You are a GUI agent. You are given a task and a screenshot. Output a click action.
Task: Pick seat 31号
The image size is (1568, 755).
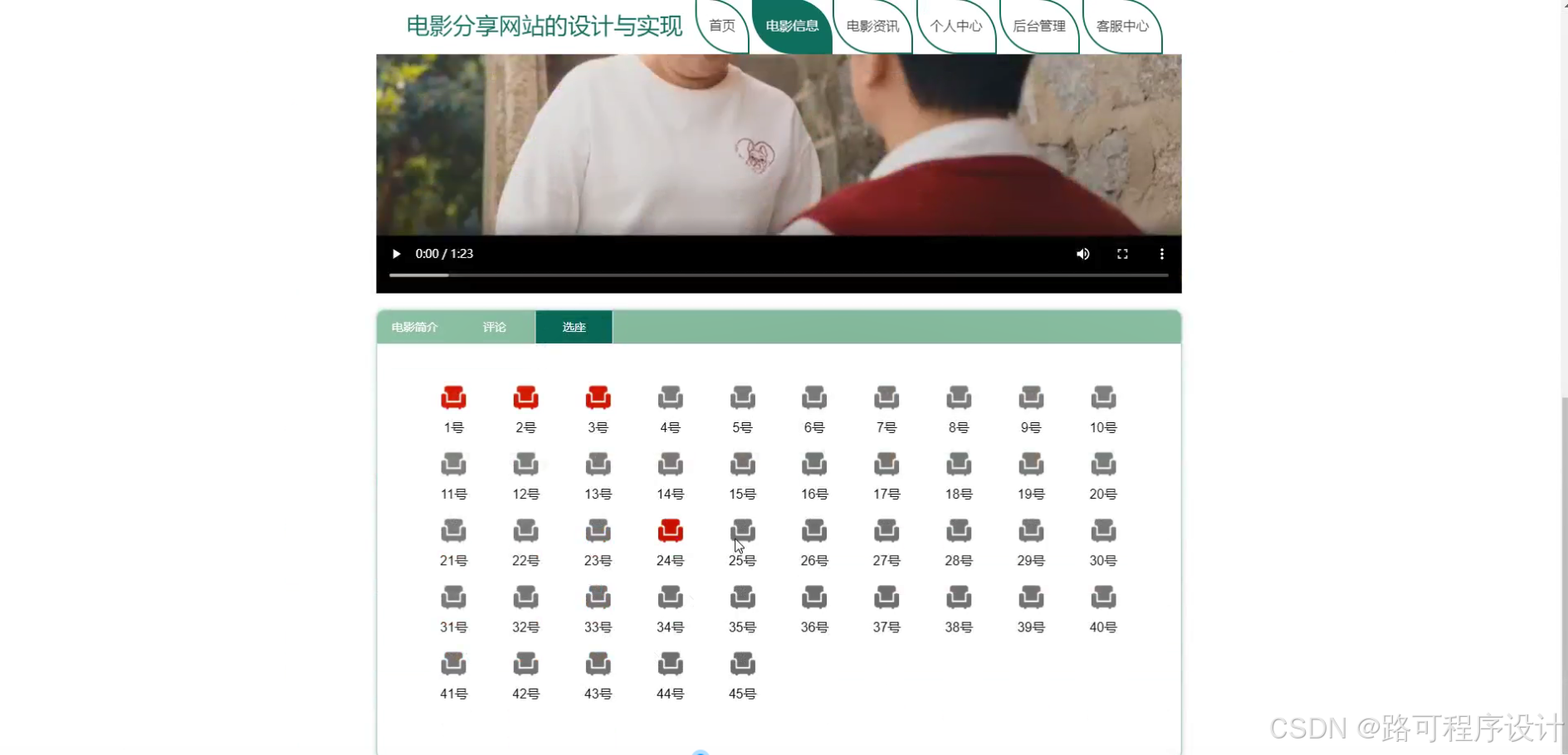[x=453, y=597]
